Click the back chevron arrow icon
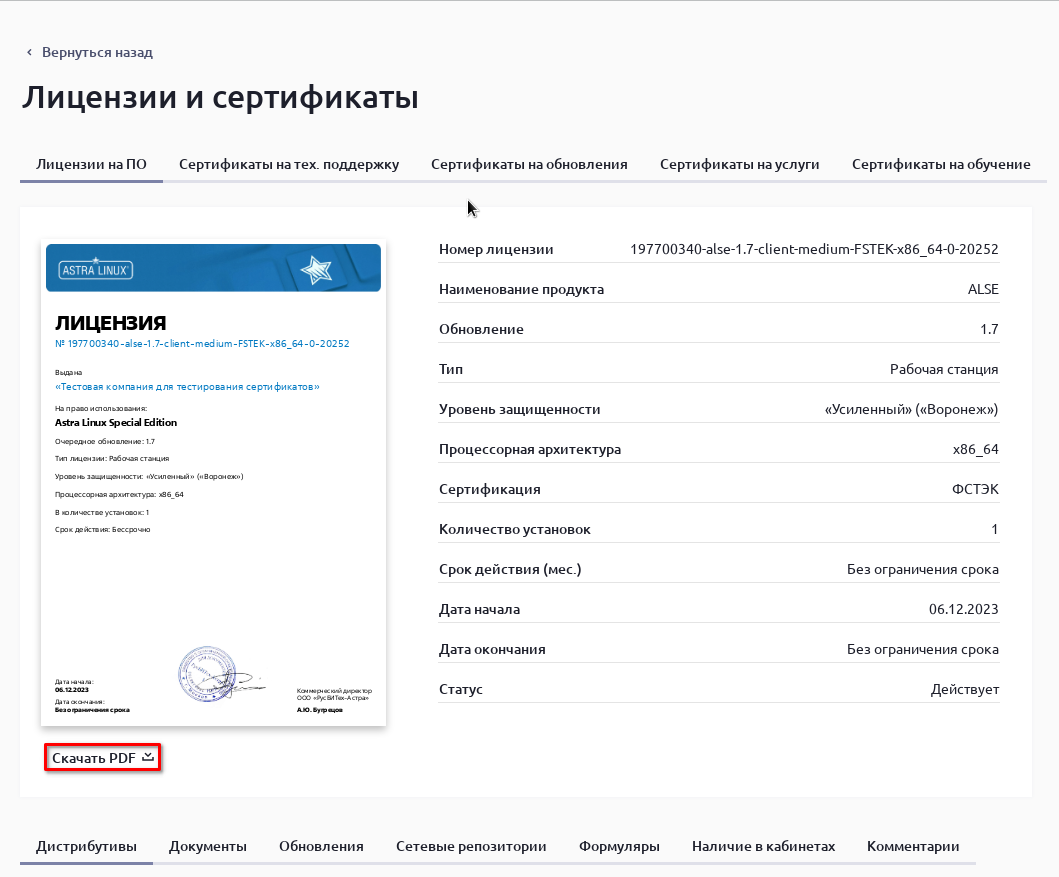This screenshot has height=877, width=1059. point(29,52)
